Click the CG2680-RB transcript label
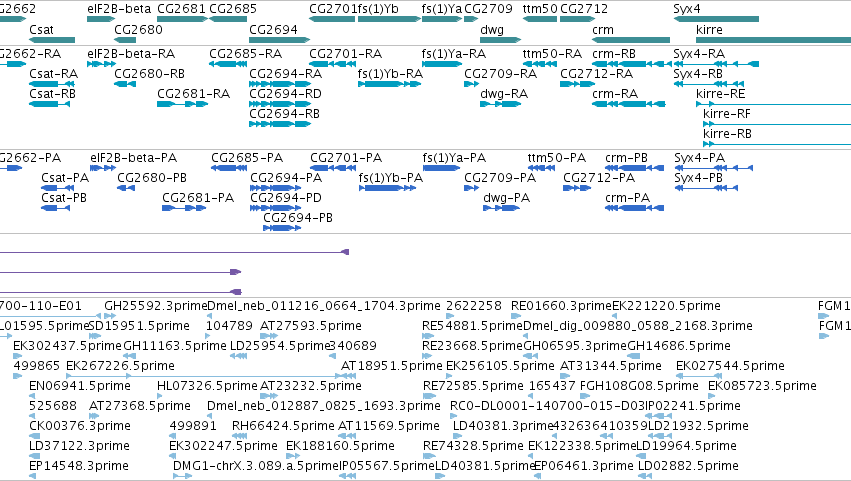This screenshot has width=851, height=481. point(149,74)
